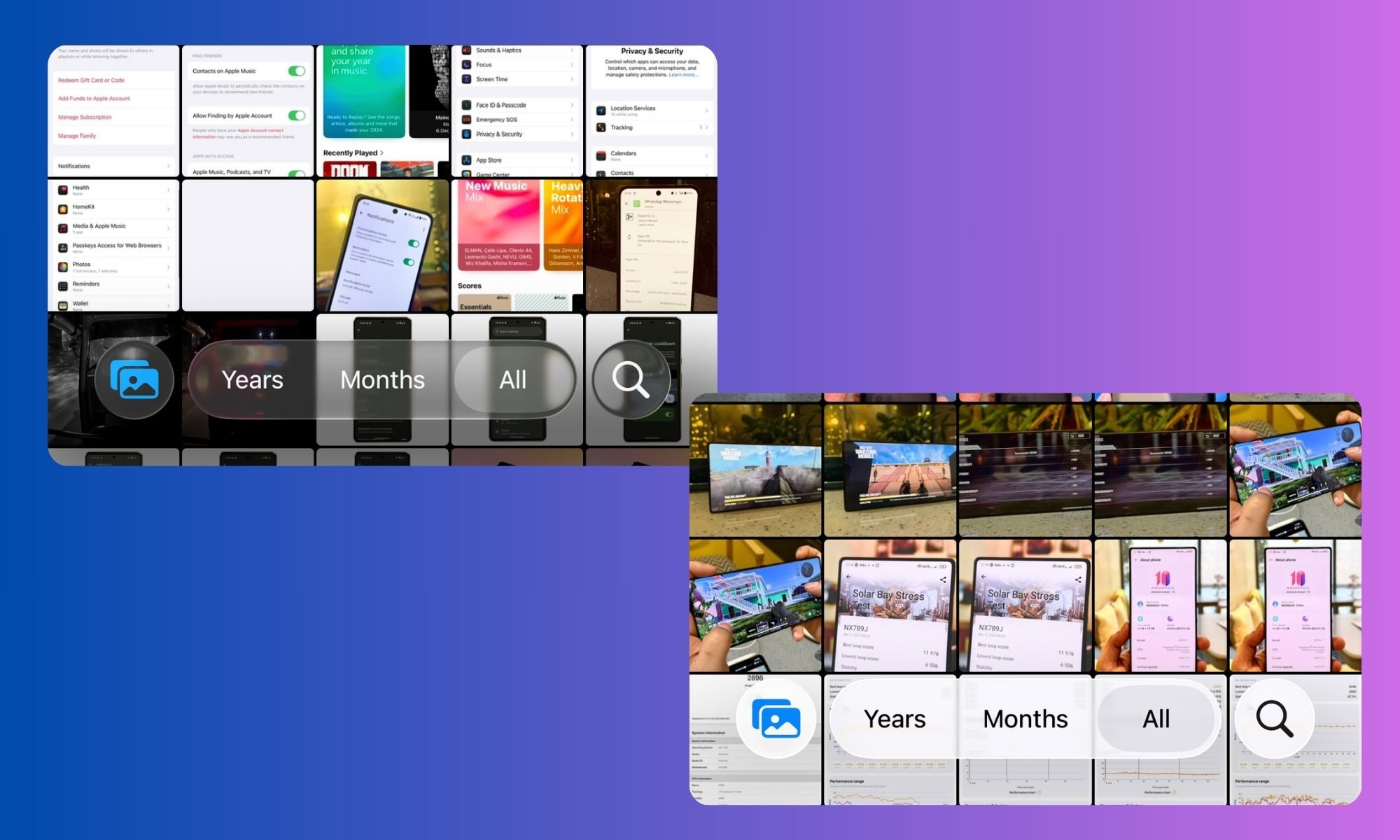Click the WhatsApp Messenger icon on phone photo
Screen dimensions: 1400x840
click(x=637, y=204)
